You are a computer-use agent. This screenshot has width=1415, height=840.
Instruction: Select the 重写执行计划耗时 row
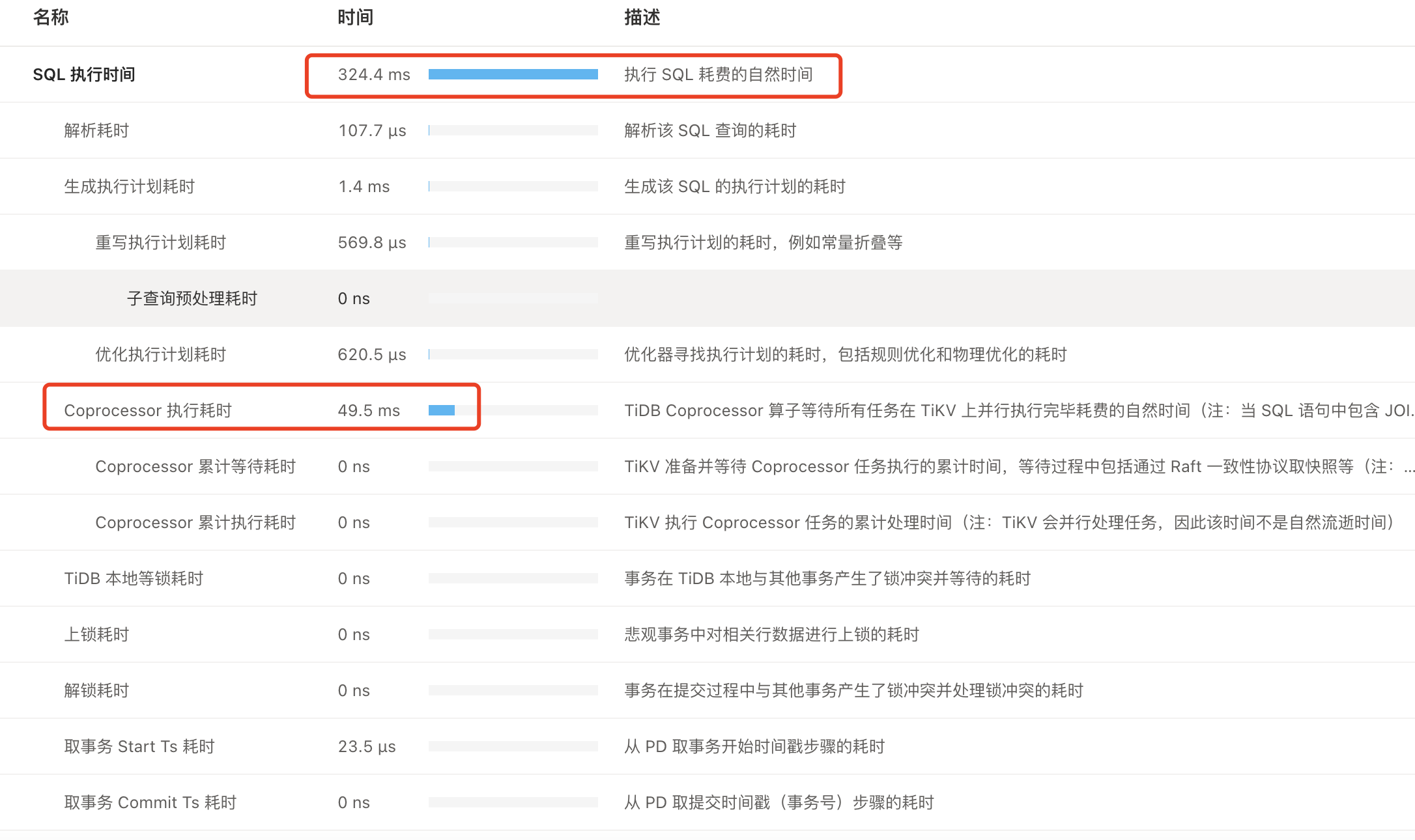click(x=160, y=243)
